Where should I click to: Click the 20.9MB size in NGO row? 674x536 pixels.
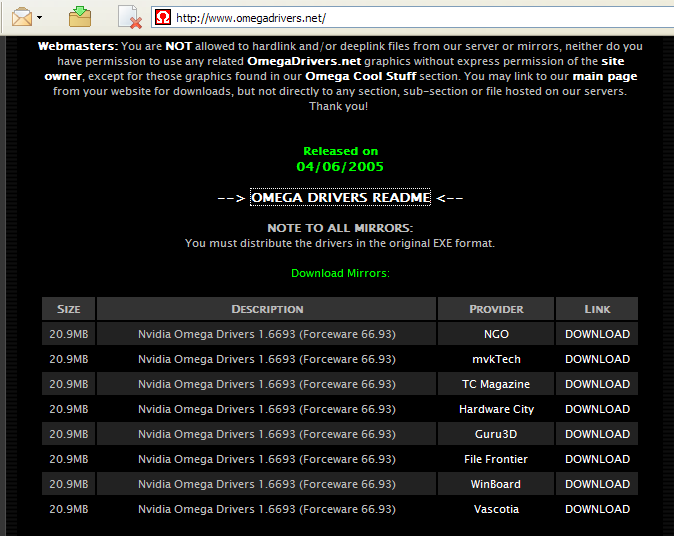69,334
